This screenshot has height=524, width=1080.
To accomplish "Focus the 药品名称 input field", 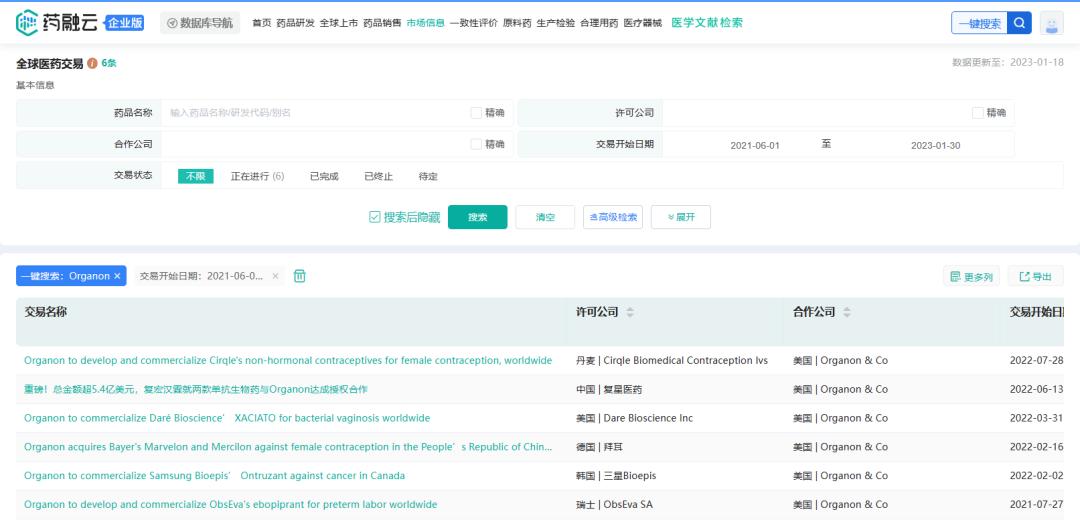I will point(317,113).
